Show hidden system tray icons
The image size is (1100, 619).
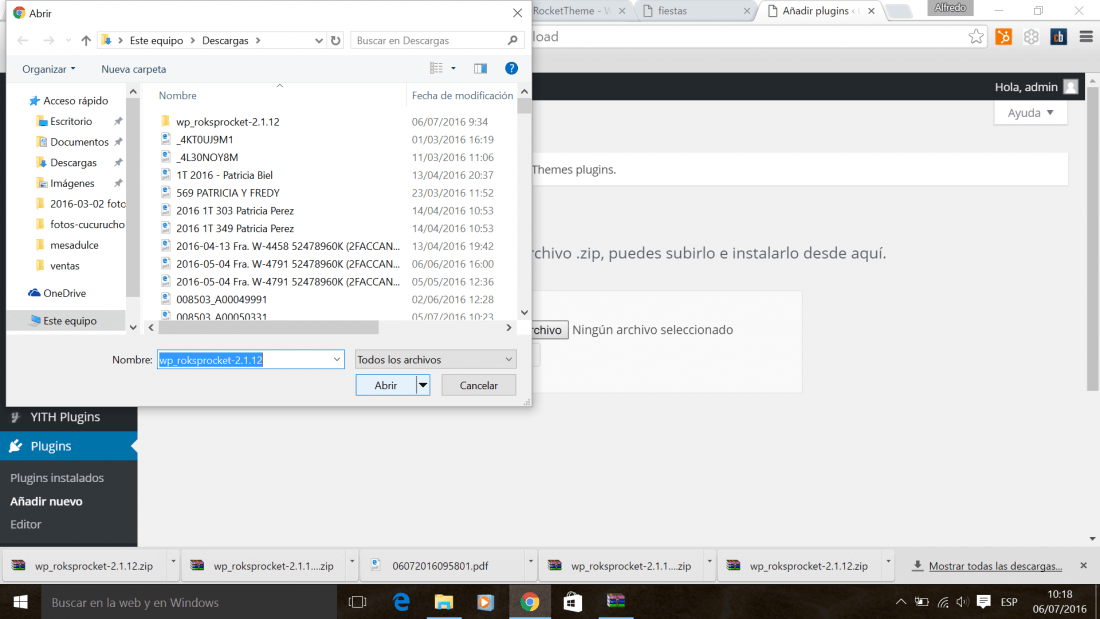(901, 602)
